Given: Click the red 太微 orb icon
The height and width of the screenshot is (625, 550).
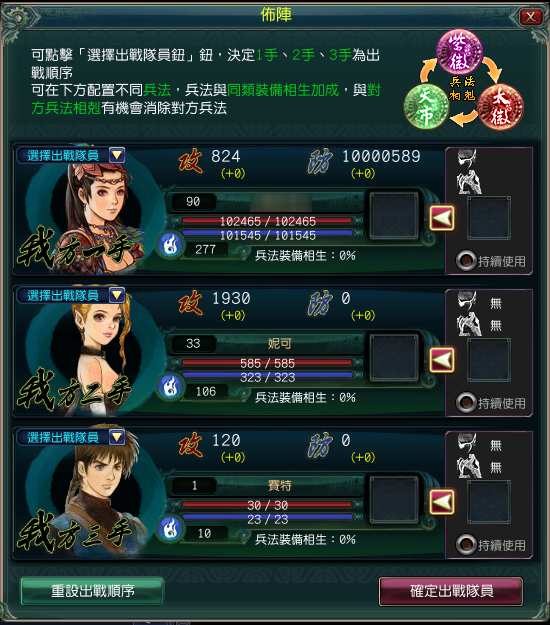Looking at the screenshot, I should (x=500, y=106).
